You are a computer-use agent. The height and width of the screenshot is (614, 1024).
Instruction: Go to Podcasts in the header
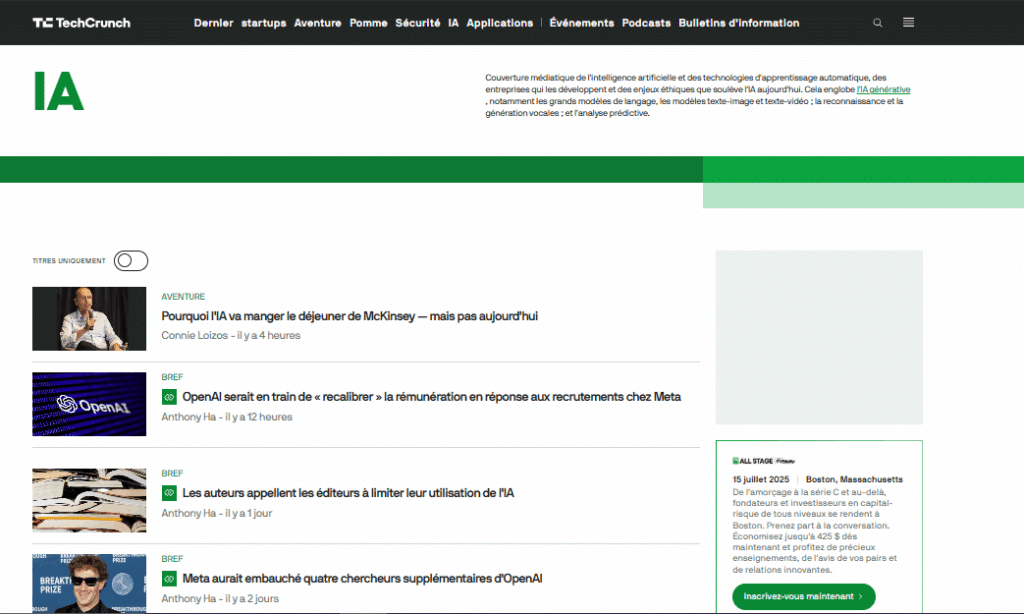pyautogui.click(x=646, y=23)
